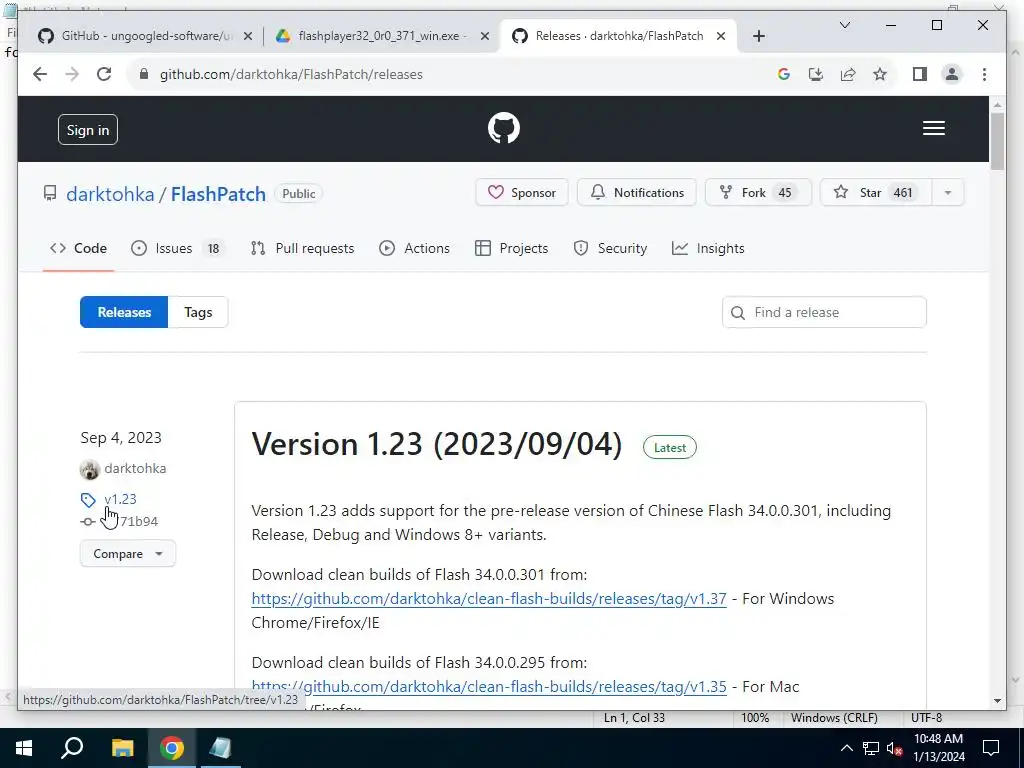Select the Releases toggle button
Viewport: 1024px width, 768px height.
(124, 312)
